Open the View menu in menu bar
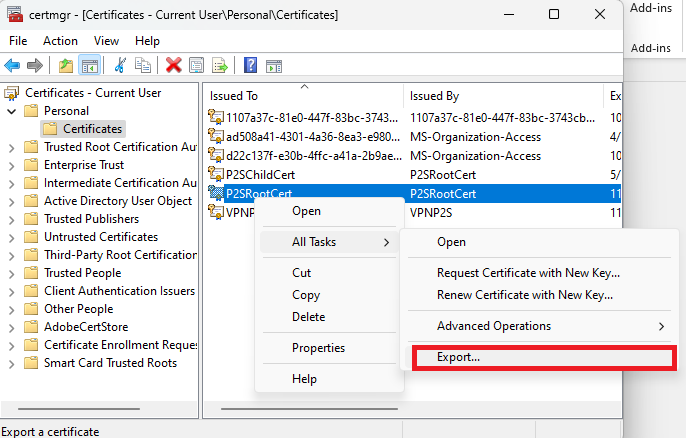 (106, 41)
